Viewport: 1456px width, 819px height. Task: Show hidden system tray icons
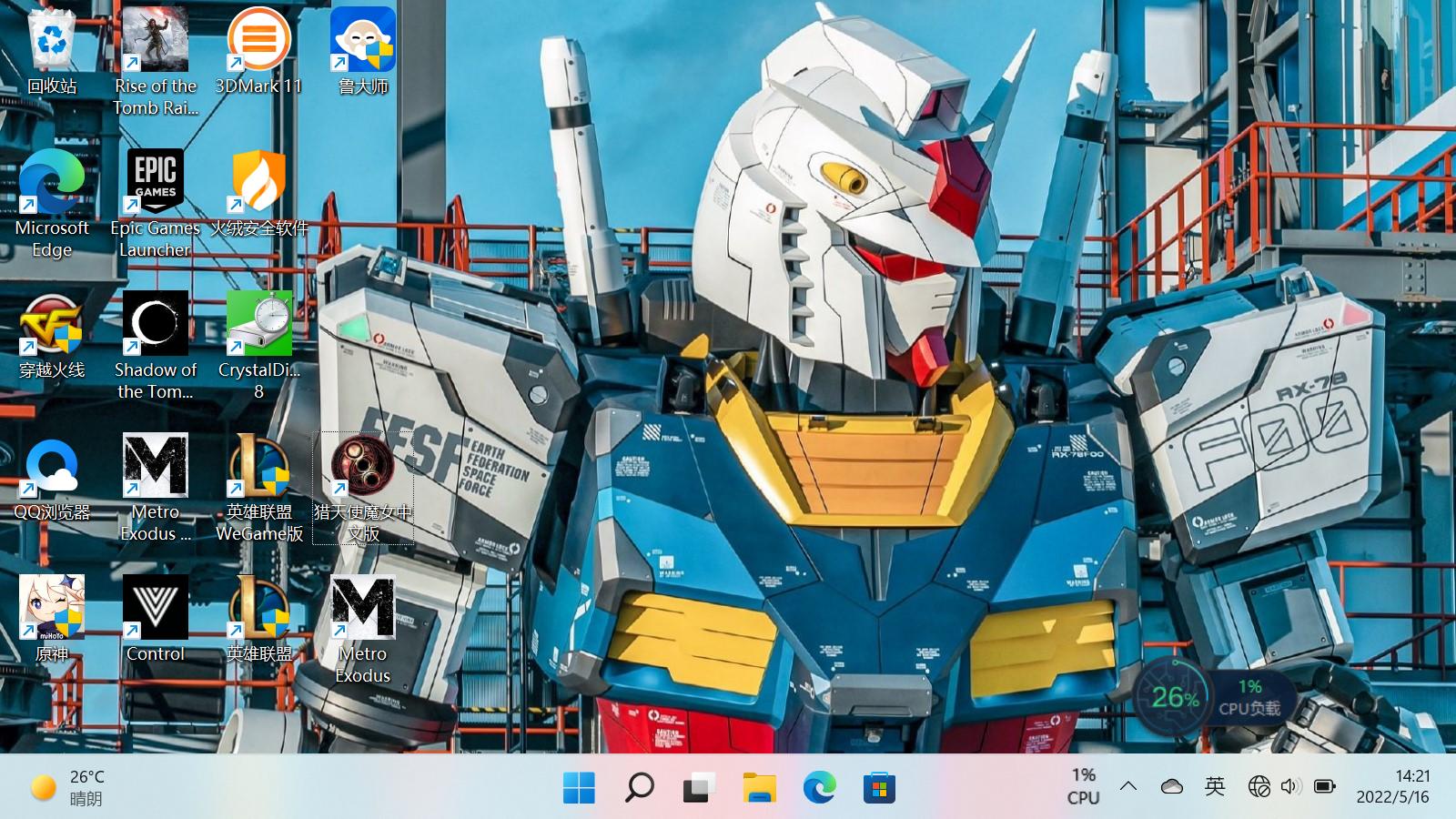pos(1128,786)
